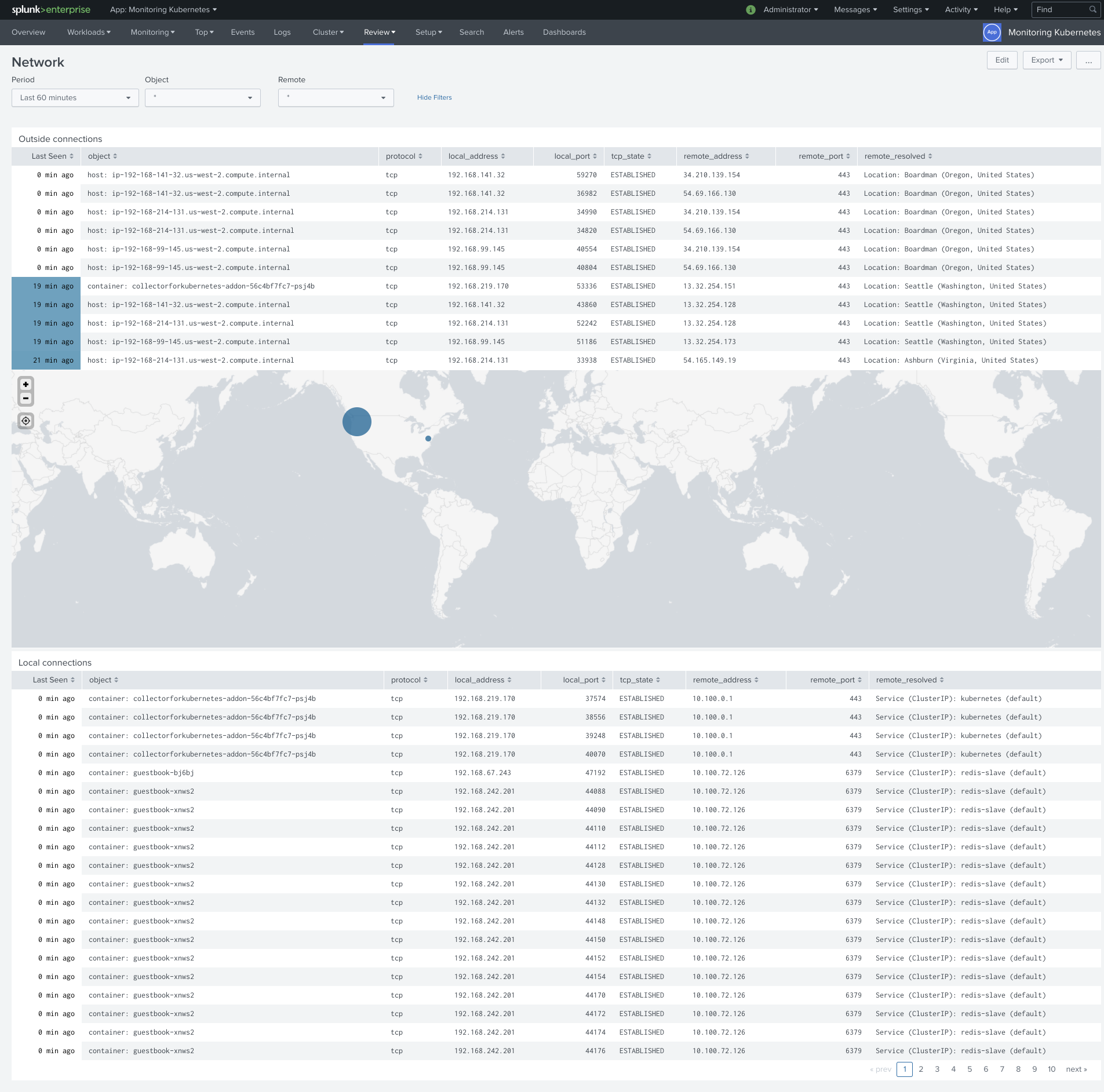1104x1092 pixels.
Task: Sort Local connections by local_address
Action: click(x=483, y=680)
